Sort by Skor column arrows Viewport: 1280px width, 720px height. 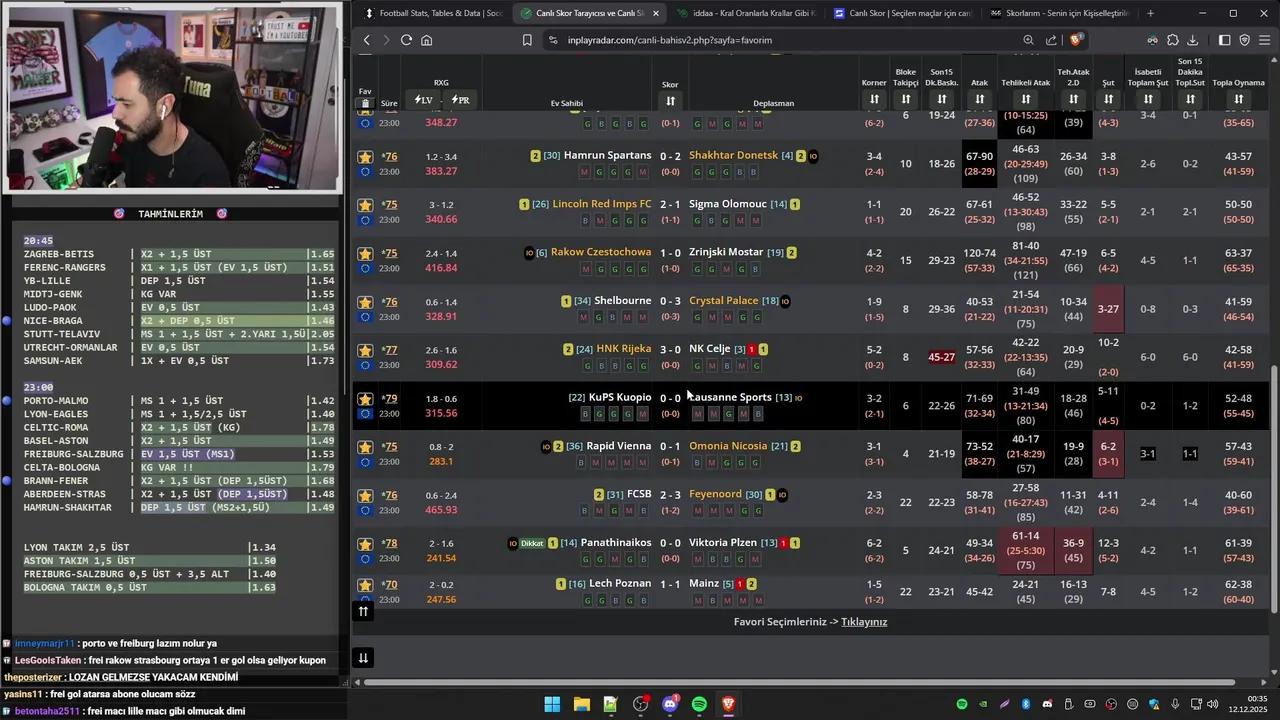(670, 101)
